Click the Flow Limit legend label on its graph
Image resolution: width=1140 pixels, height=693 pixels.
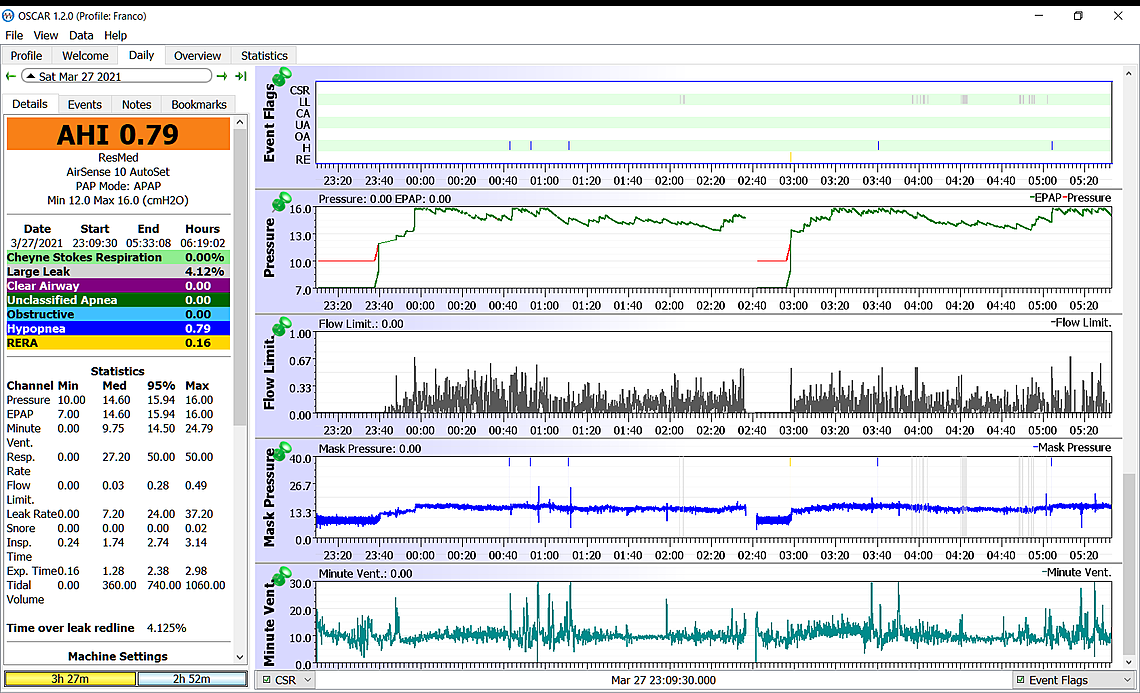click(x=1081, y=323)
